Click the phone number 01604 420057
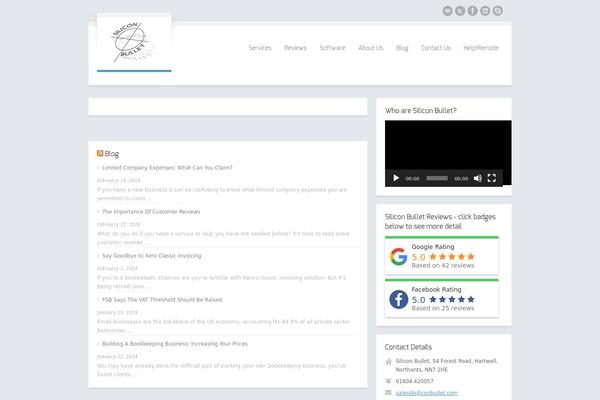Image resolution: width=600 pixels, height=400 pixels. click(414, 381)
